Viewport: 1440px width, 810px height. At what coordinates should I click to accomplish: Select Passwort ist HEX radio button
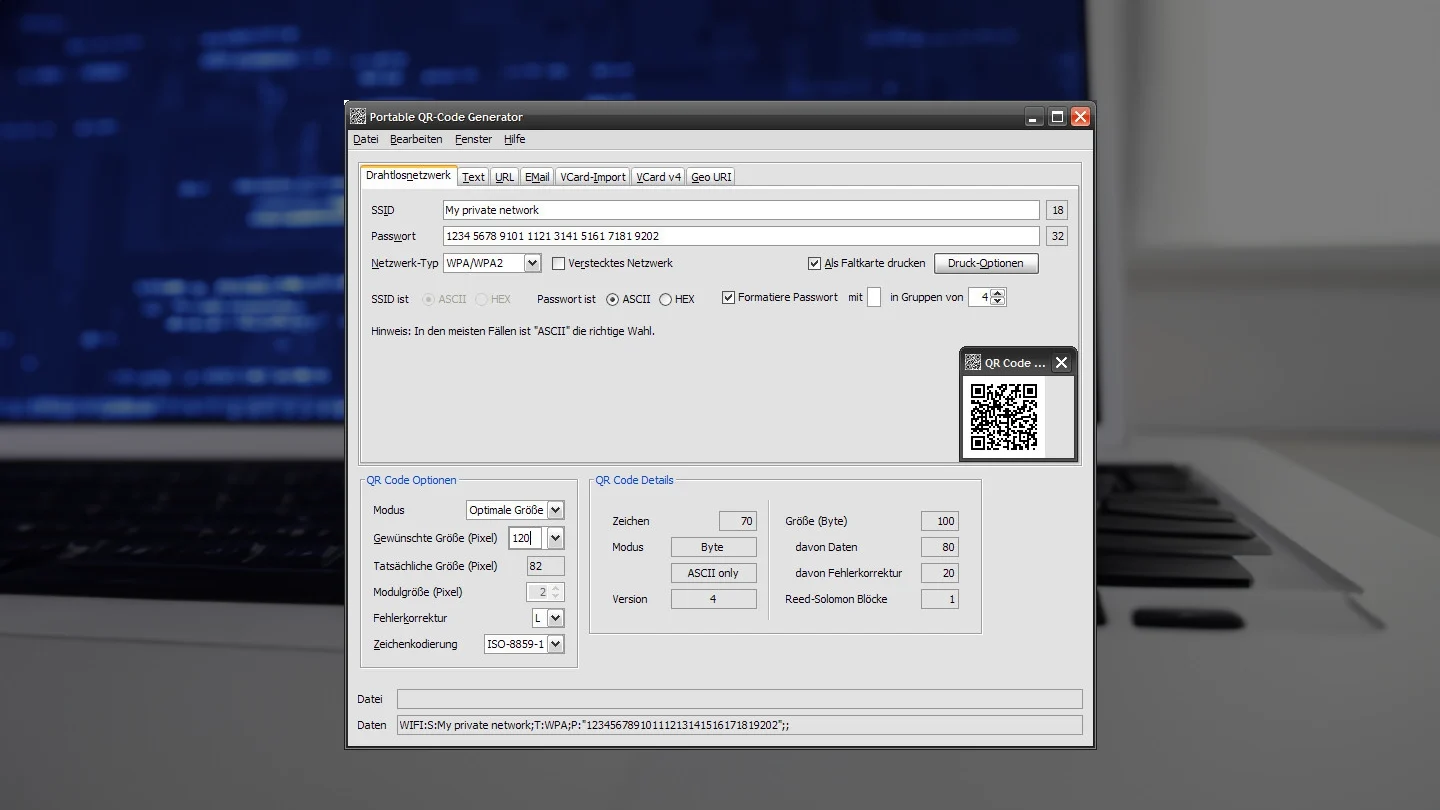[665, 299]
